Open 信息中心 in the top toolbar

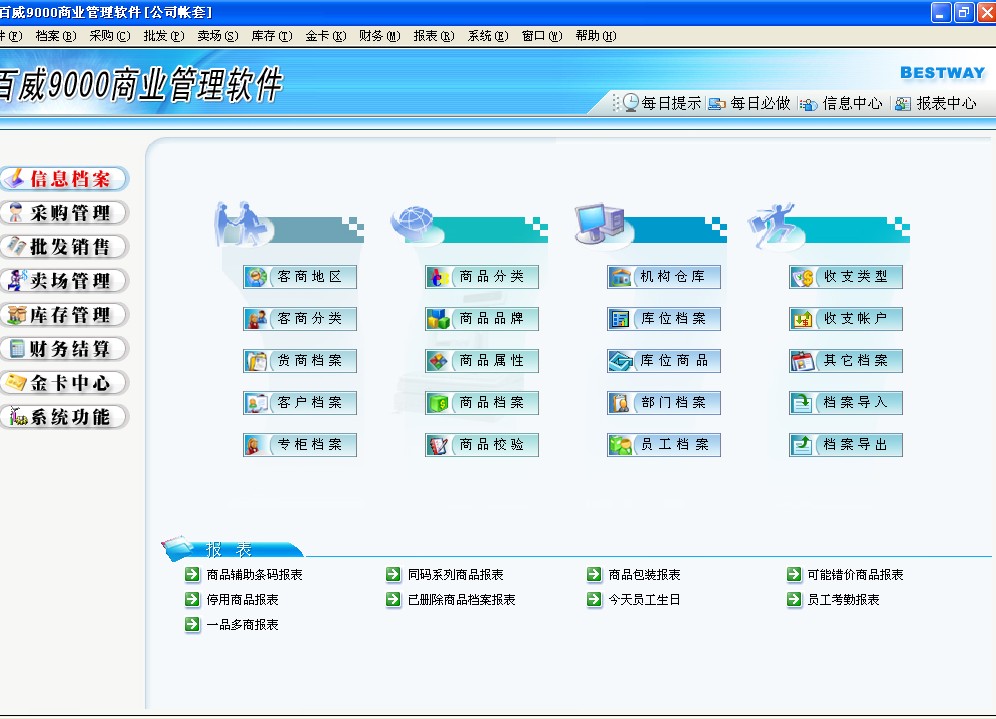(842, 103)
